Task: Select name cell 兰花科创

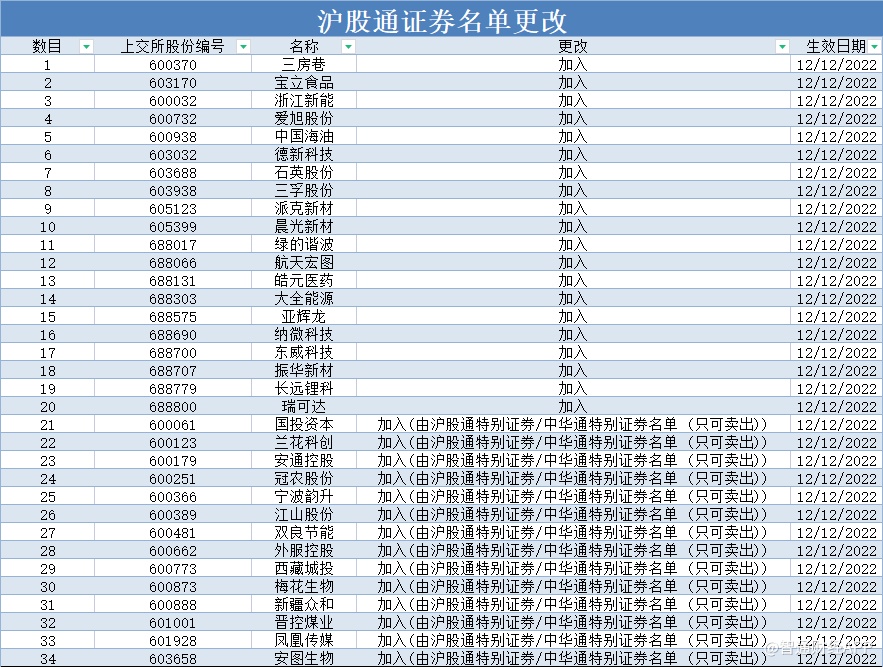Action: pos(304,443)
